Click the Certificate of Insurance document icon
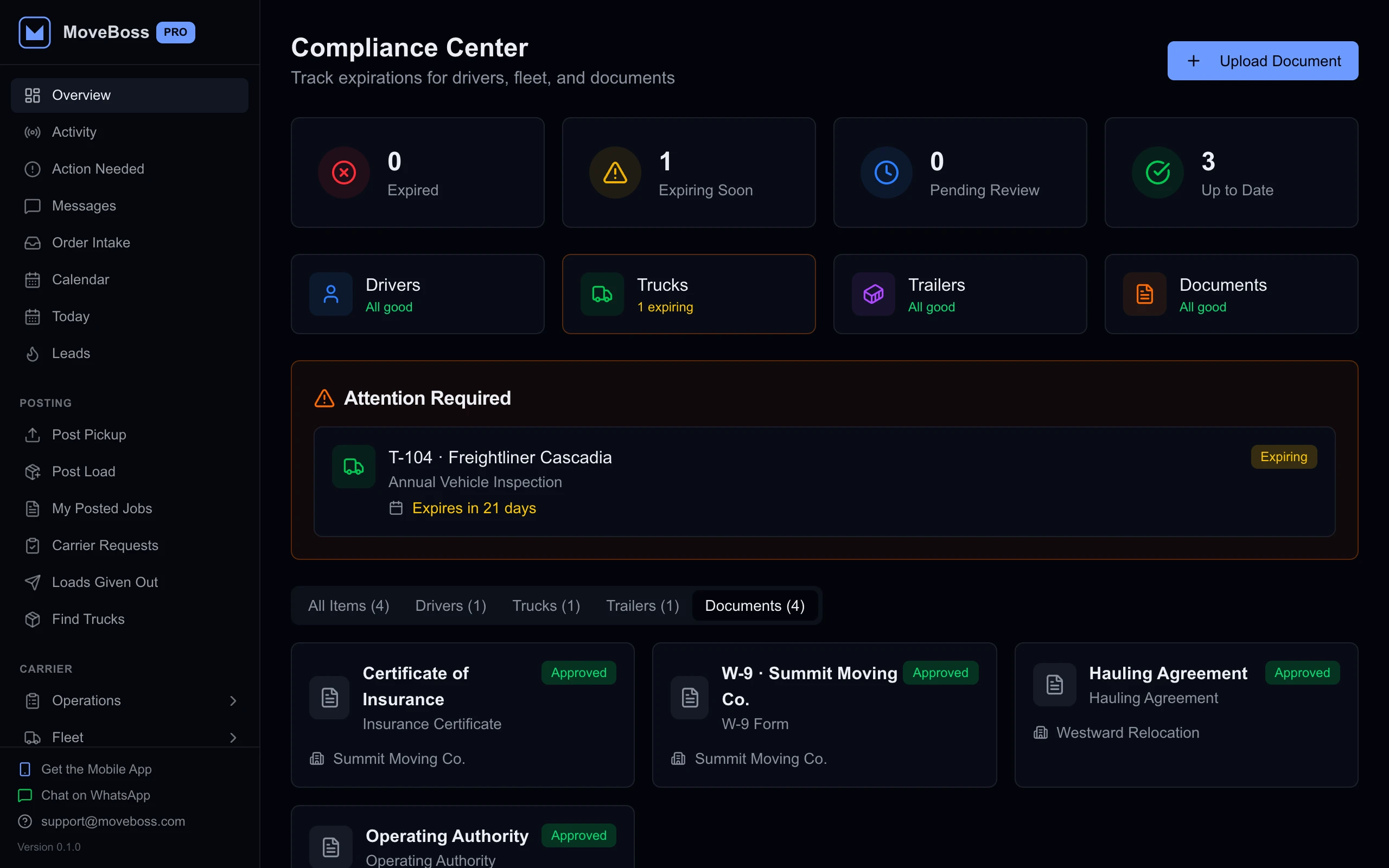 (329, 698)
